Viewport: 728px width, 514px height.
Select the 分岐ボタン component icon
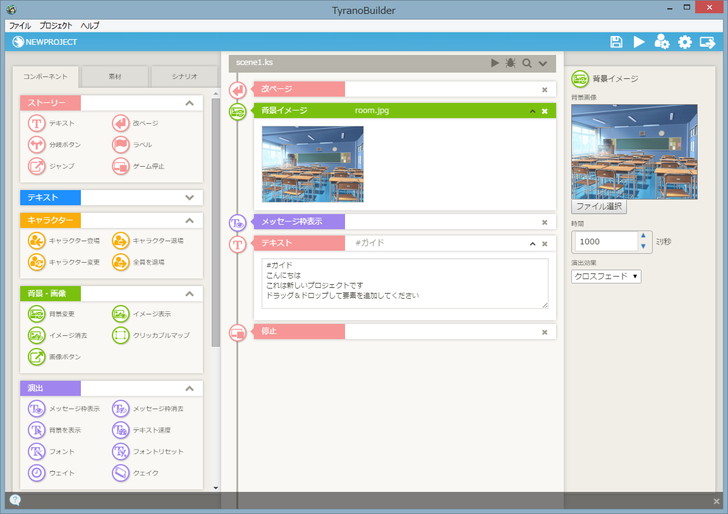point(36,145)
